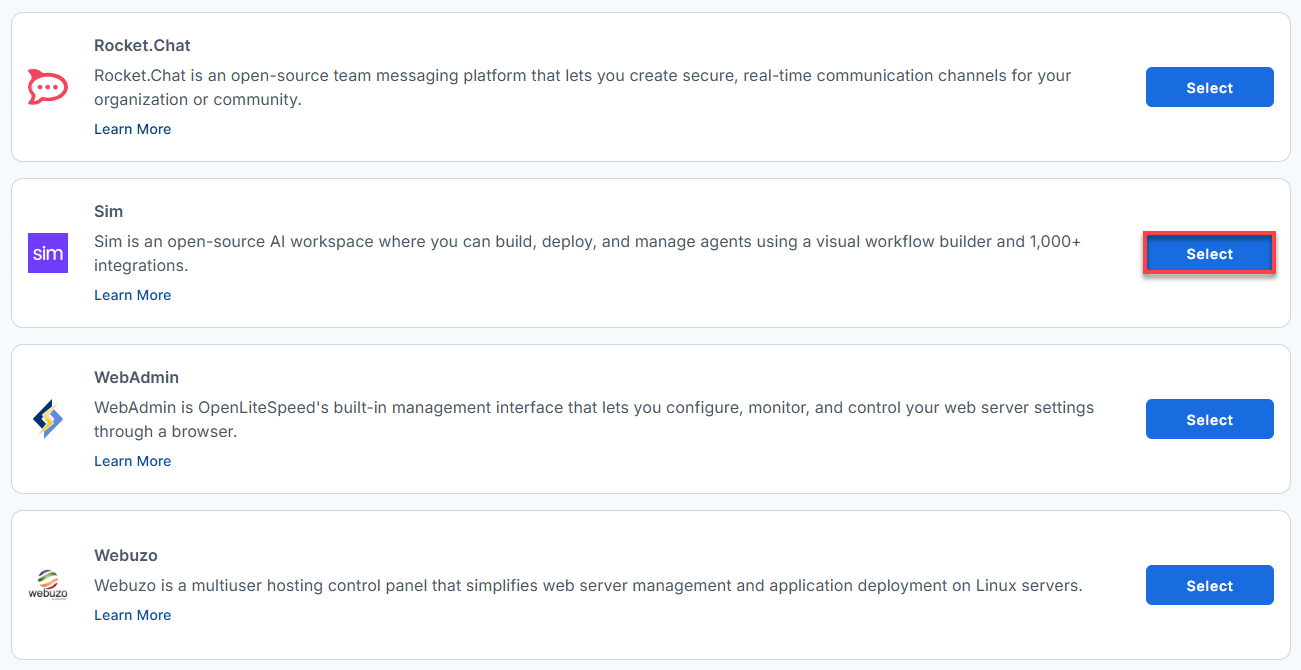Click the Webuzo logo icon
1301x670 pixels.
pyautogui.click(x=48, y=585)
